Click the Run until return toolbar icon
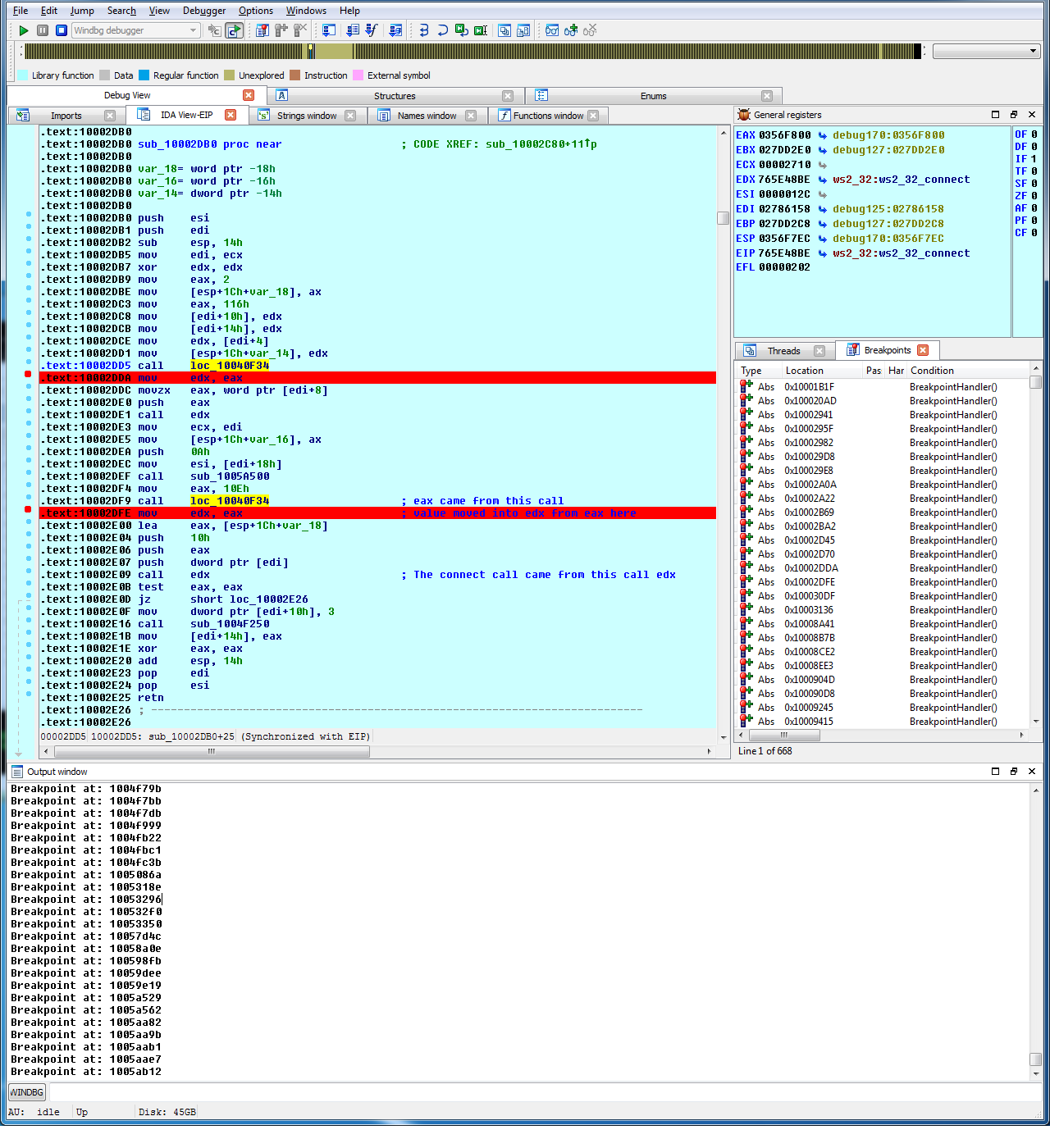The width and height of the screenshot is (1050, 1148). click(460, 30)
